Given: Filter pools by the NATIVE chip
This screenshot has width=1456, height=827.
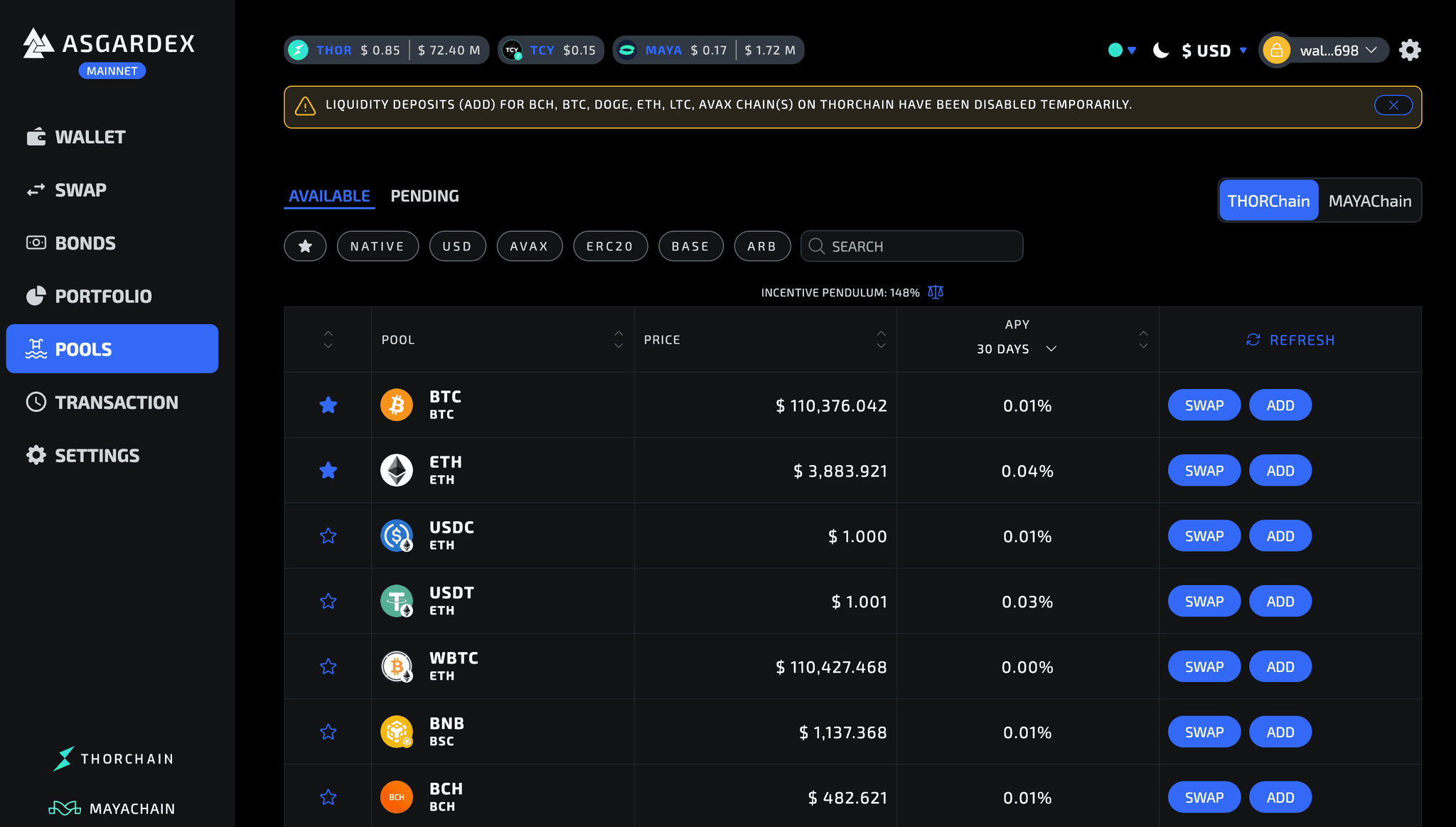Looking at the screenshot, I should point(378,246).
